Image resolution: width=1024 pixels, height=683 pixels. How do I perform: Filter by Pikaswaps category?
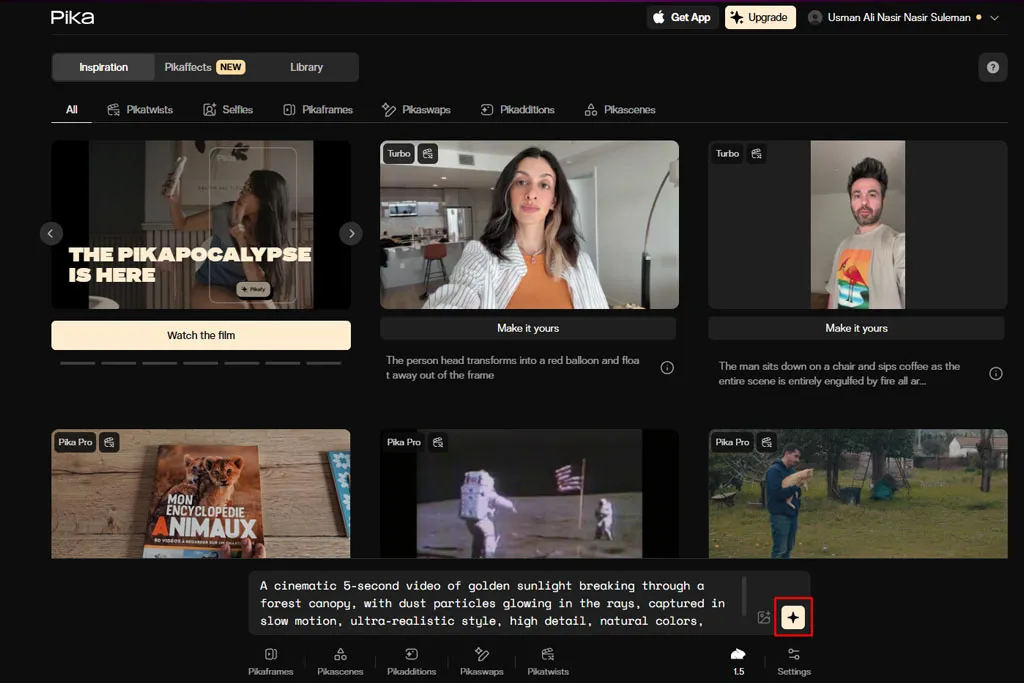coord(416,110)
